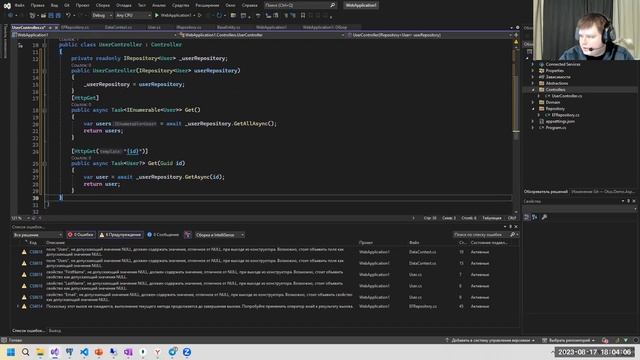Open the Git menu
Screen dimensions: 640x360
click(x=67, y=5)
